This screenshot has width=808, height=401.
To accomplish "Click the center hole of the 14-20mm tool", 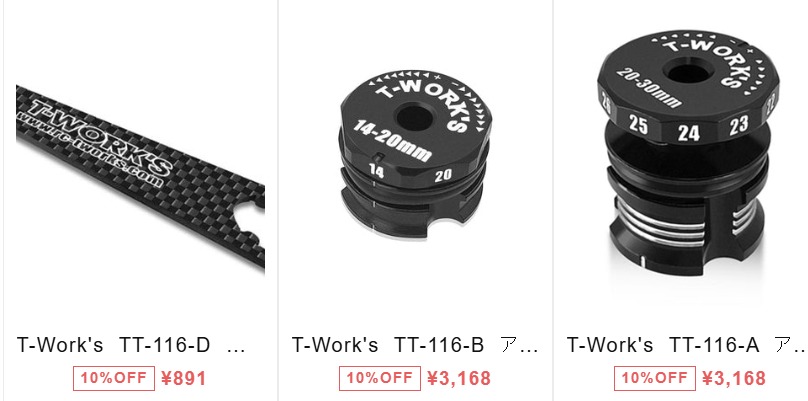I will pos(415,118).
